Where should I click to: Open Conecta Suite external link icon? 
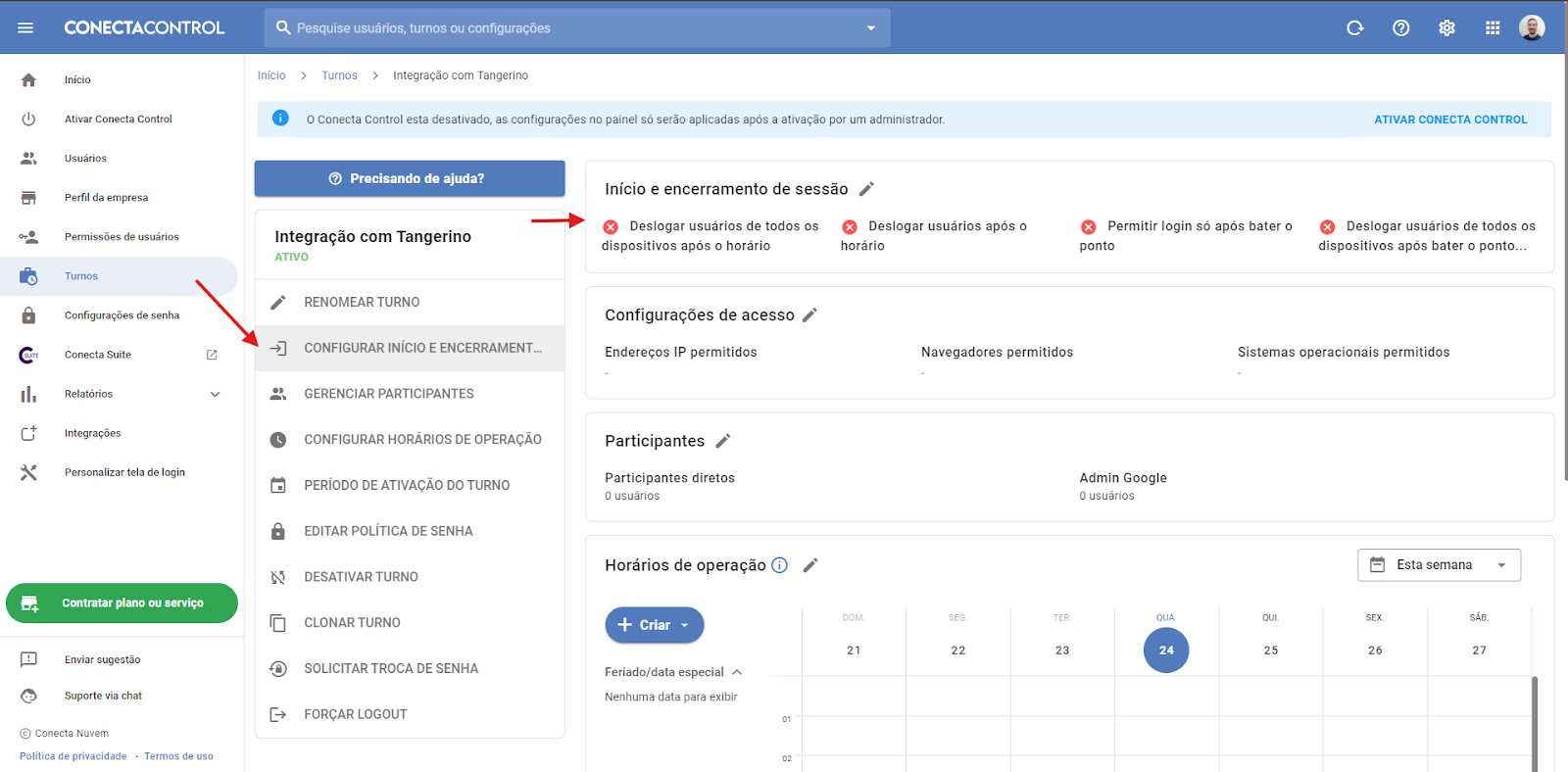pos(212,355)
